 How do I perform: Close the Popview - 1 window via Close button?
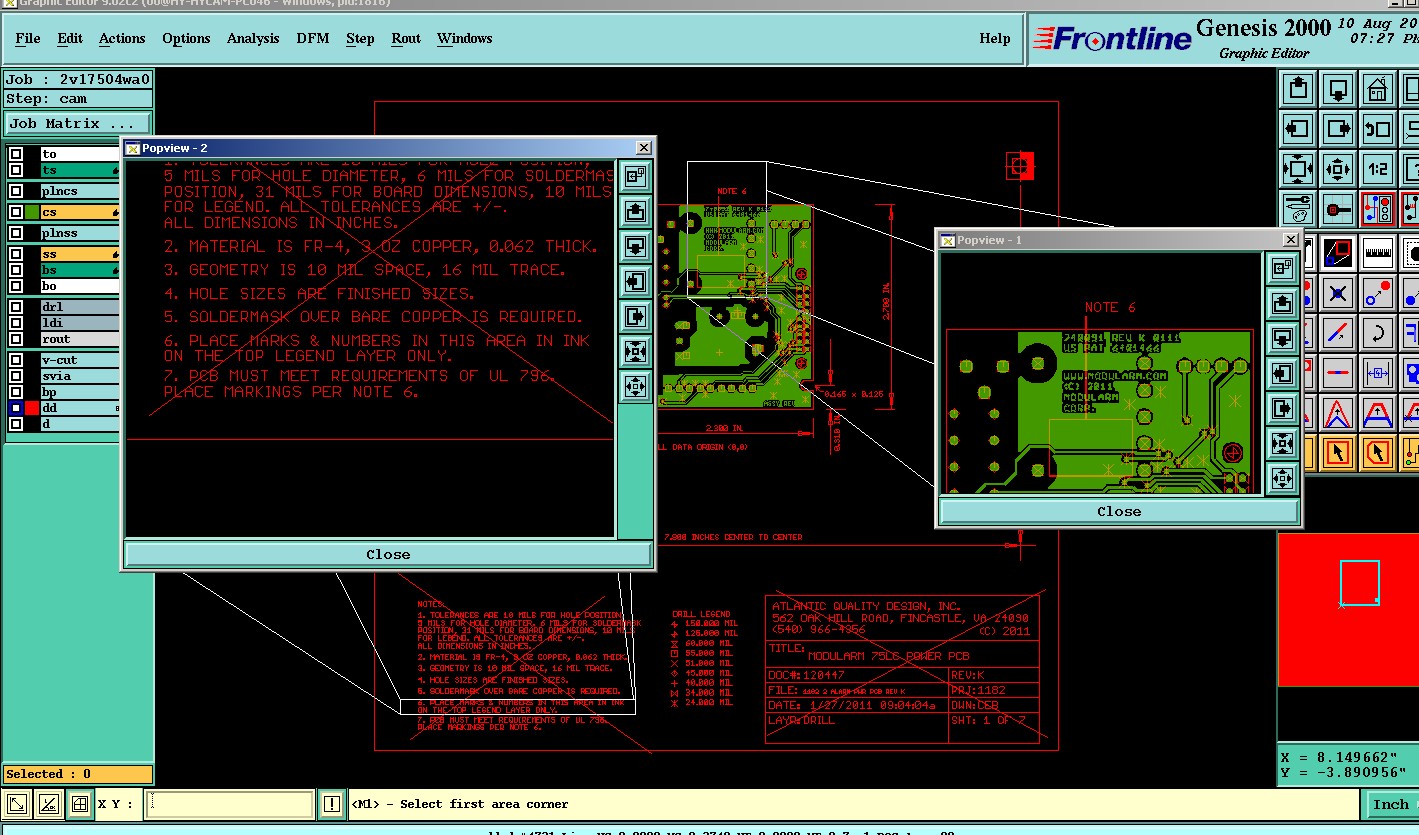1119,511
